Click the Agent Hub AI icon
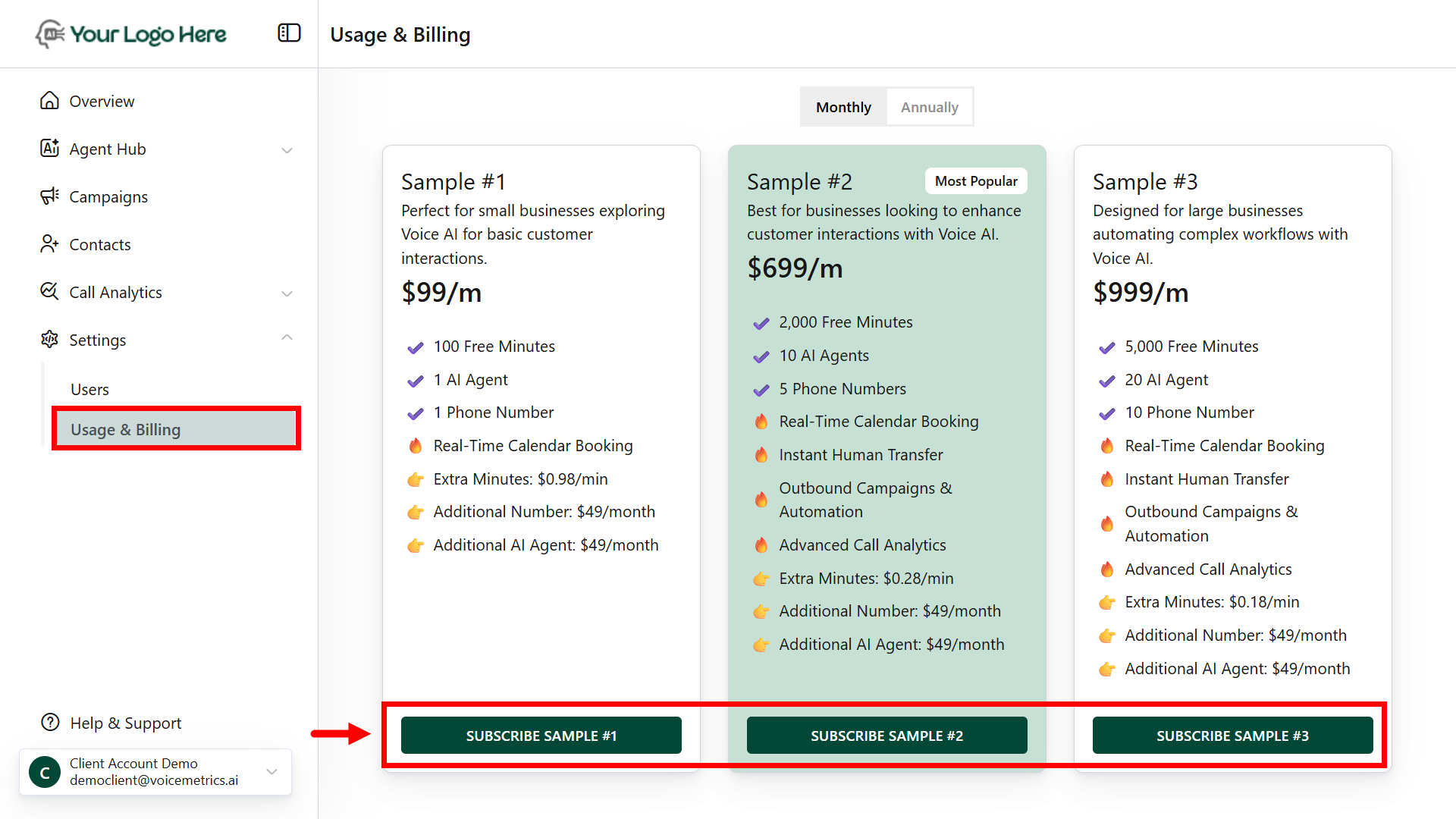Viewport: 1456px width, 819px height. pyautogui.click(x=49, y=149)
